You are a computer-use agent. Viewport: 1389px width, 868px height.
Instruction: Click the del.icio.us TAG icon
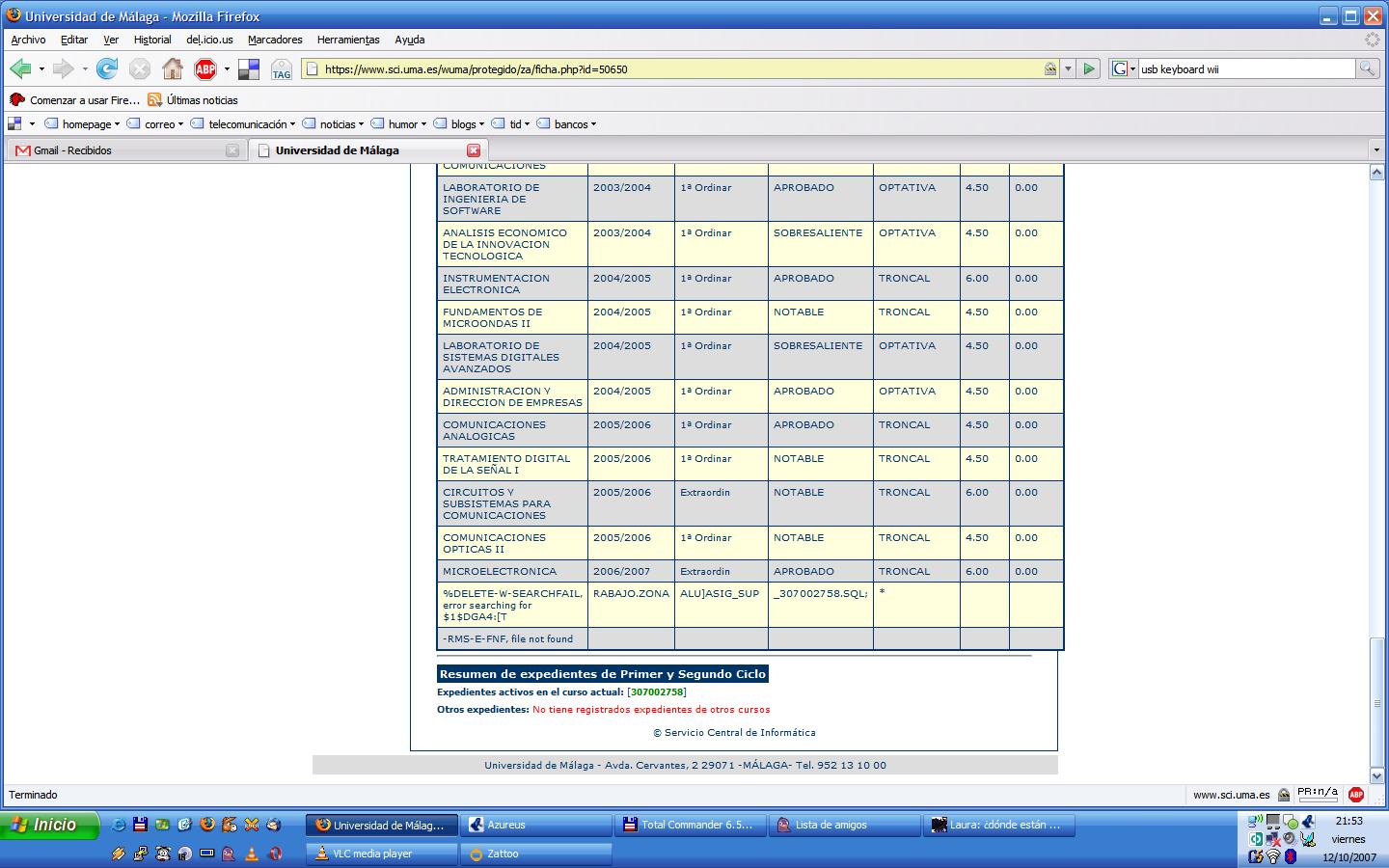[x=281, y=69]
